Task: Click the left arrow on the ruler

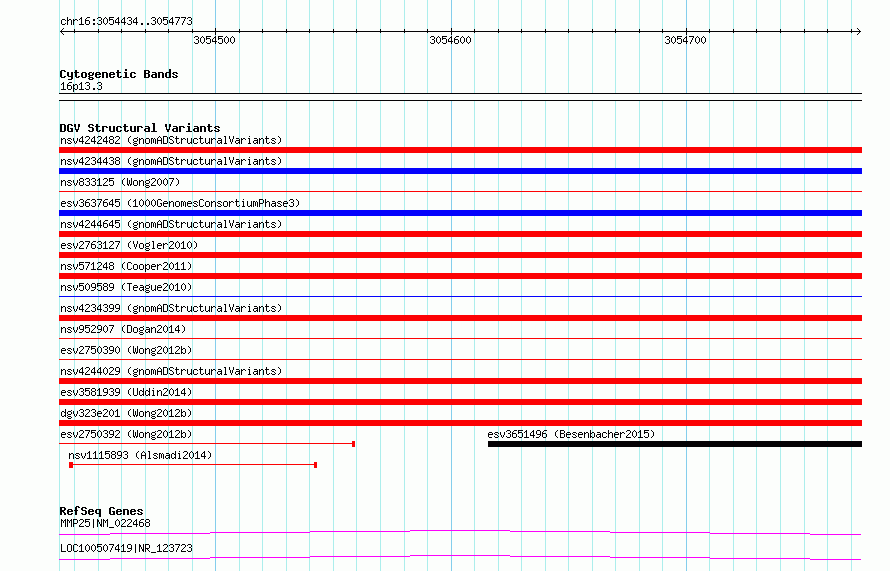Action: pyautogui.click(x=62, y=31)
